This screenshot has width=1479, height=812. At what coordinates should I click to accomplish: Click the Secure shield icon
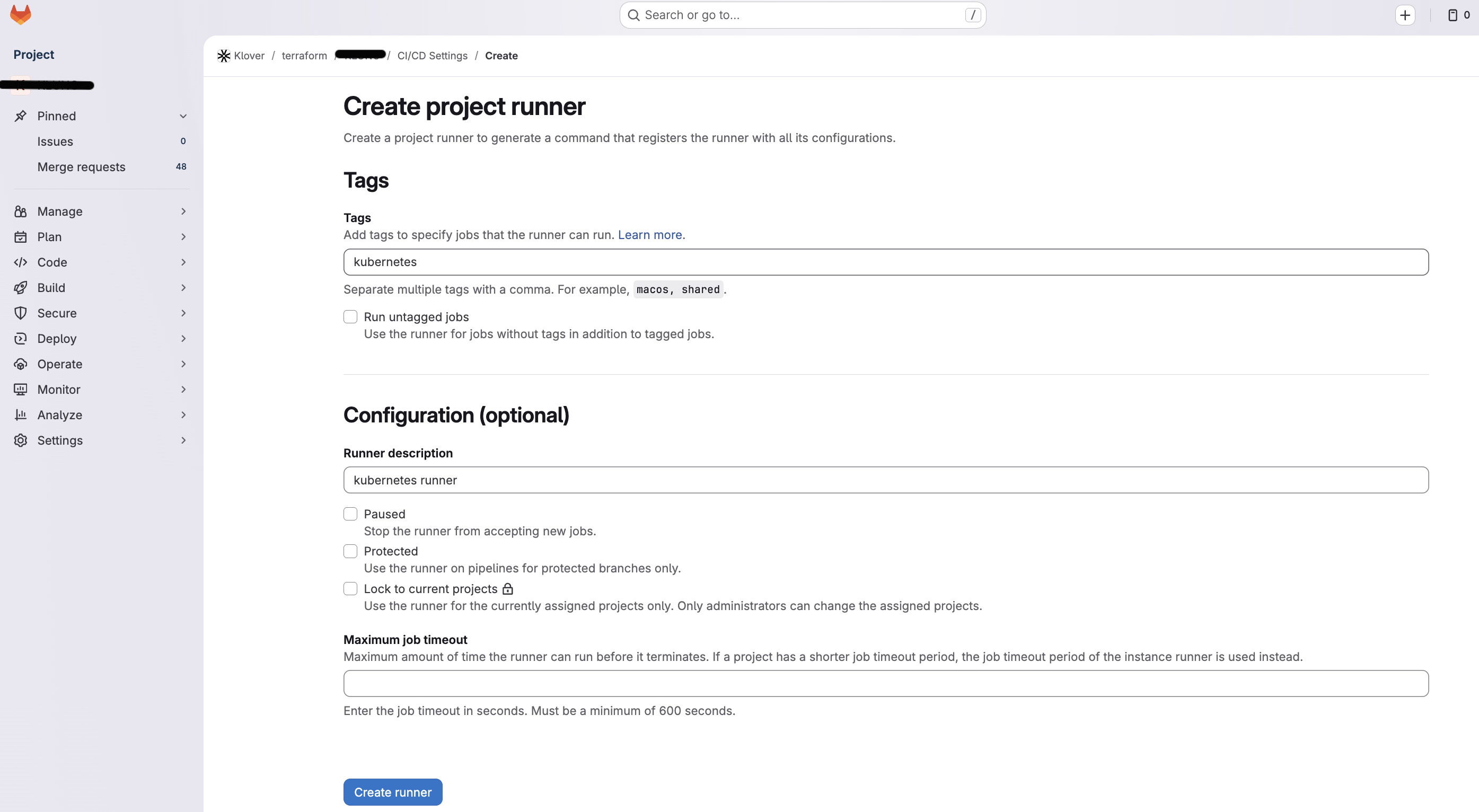21,313
